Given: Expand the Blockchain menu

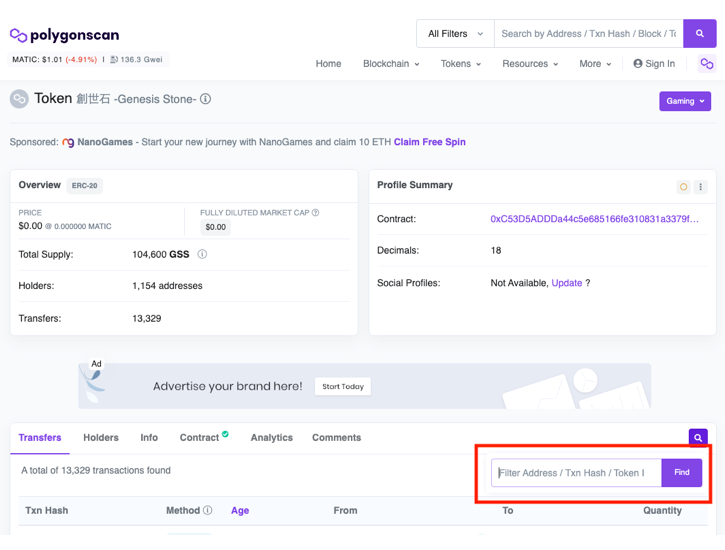Looking at the screenshot, I should point(391,64).
